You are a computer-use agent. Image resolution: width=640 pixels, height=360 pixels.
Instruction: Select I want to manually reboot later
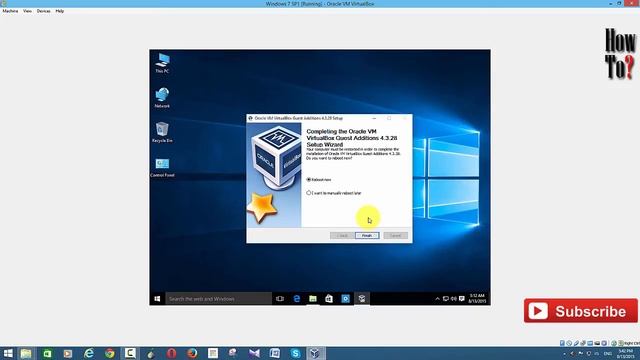coord(334,193)
